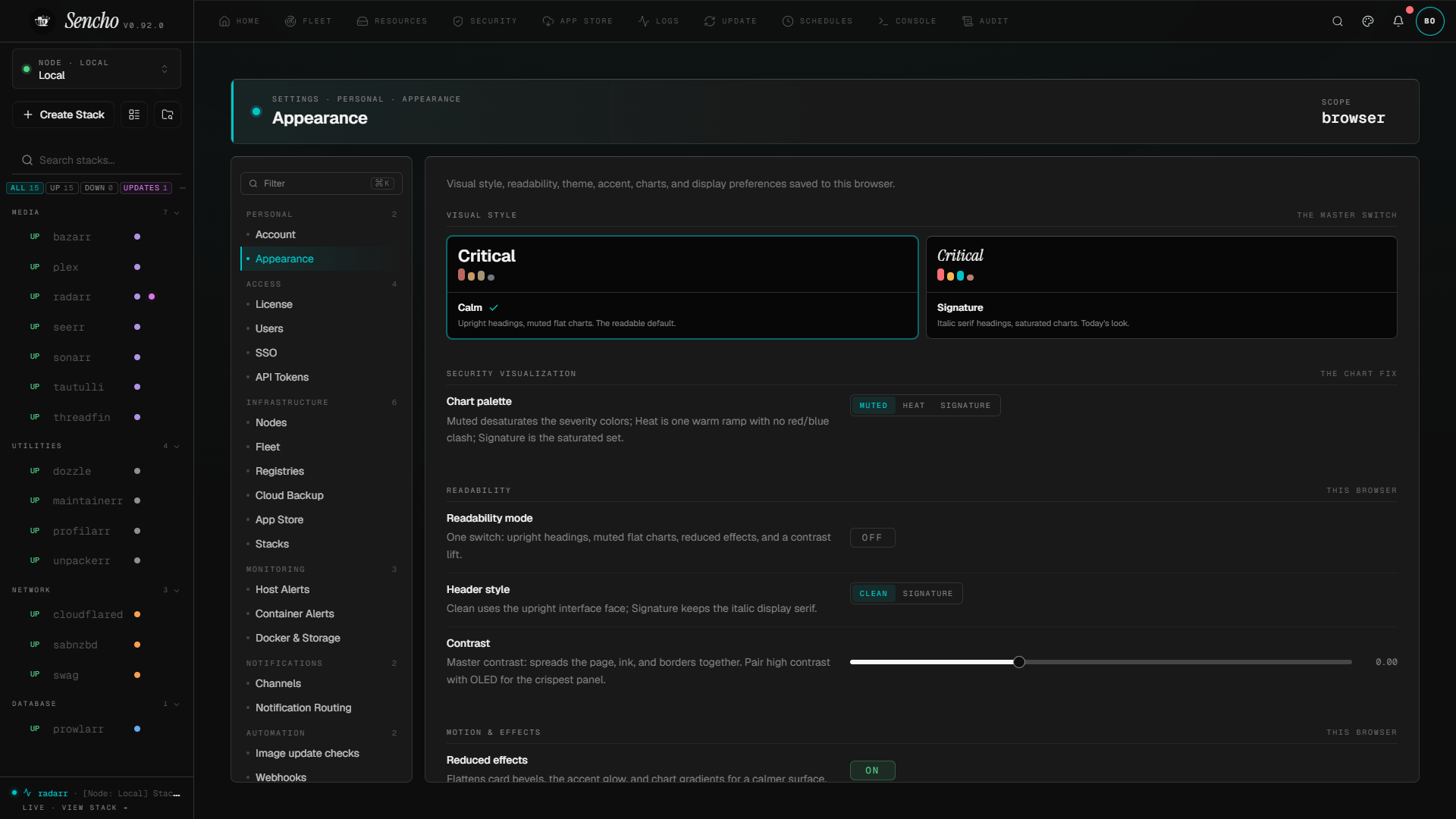Click the Audit nav icon
Screen dimensions: 1456x819
[x=968, y=21]
